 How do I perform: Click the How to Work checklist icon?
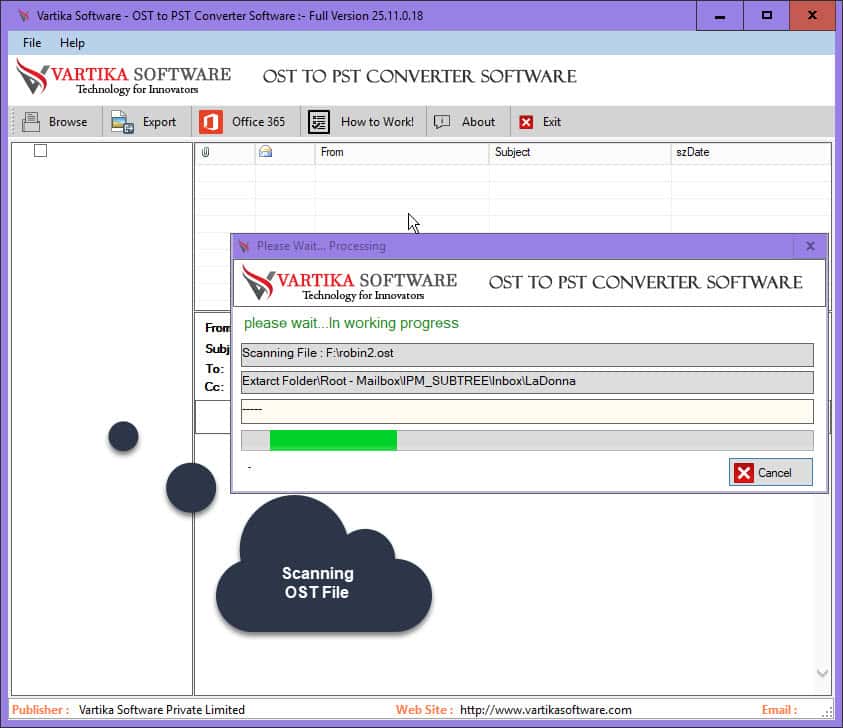(x=319, y=122)
